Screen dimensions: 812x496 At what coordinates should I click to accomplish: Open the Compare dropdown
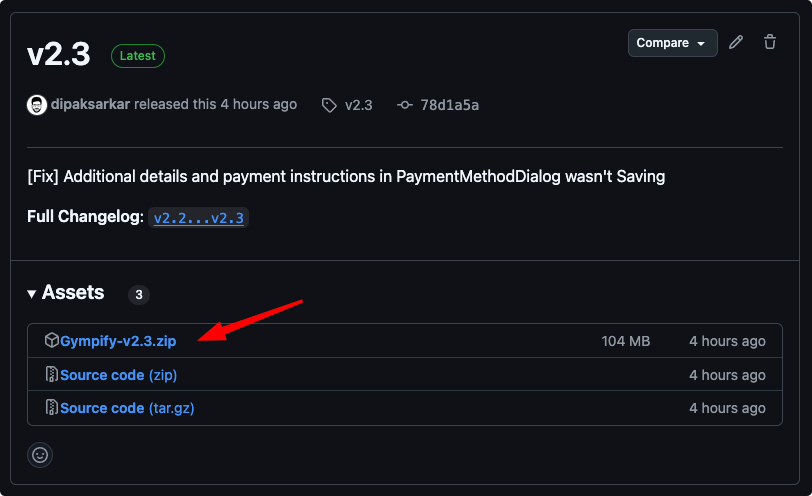pyautogui.click(x=672, y=43)
